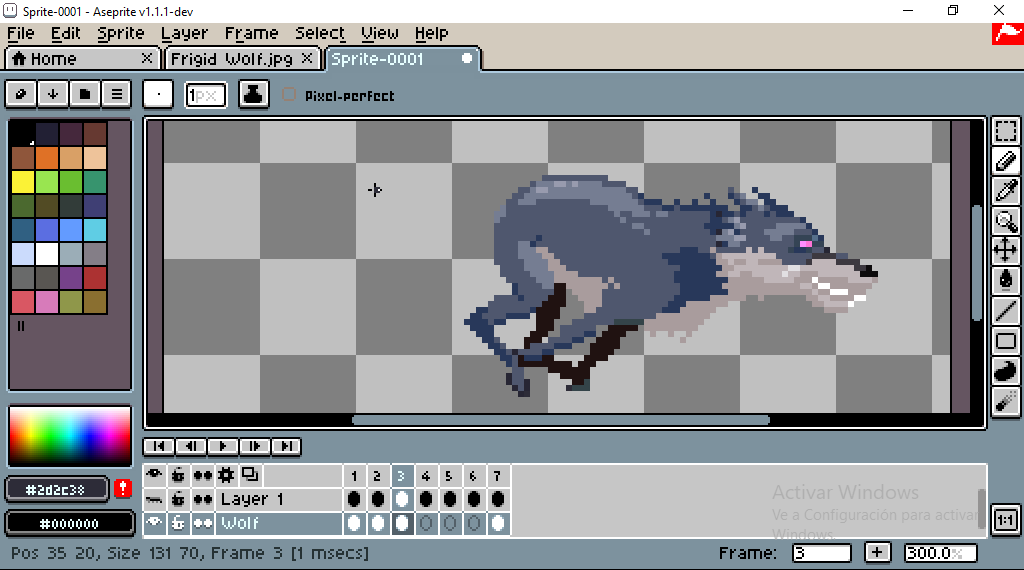Go to the first frame
Viewport: 1024px width, 570px height.
click(x=159, y=446)
